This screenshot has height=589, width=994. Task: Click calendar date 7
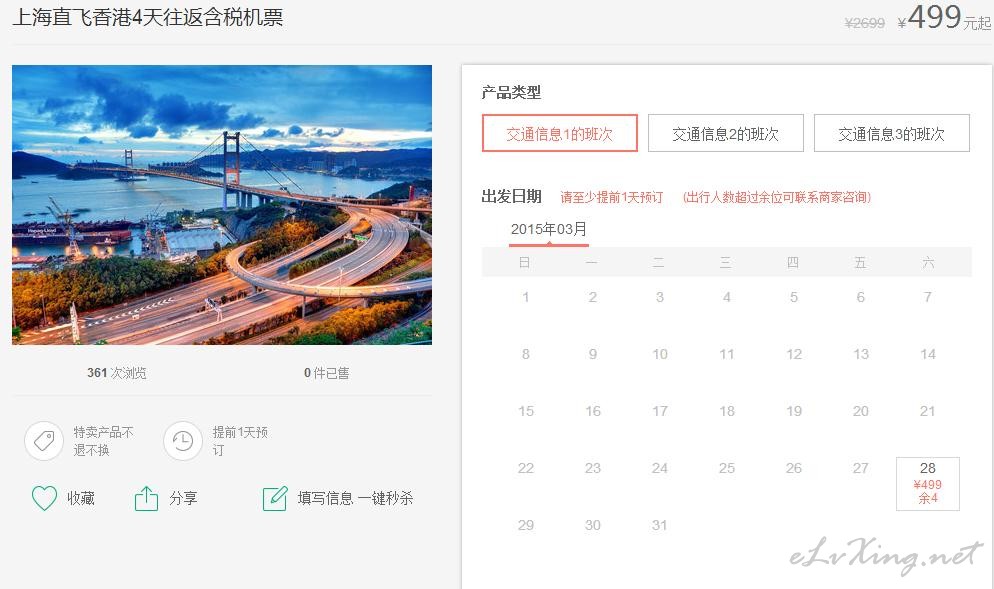click(927, 297)
